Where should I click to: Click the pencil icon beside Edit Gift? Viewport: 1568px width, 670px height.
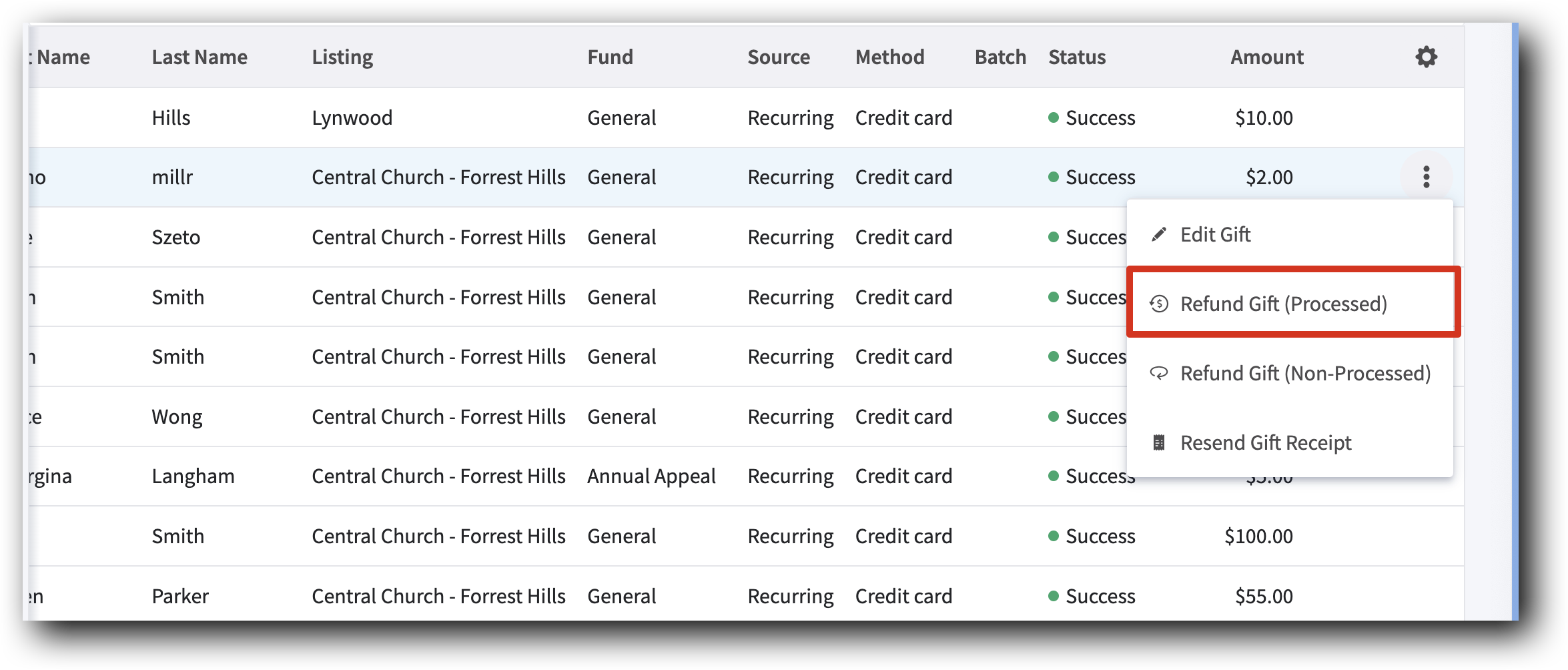1158,234
